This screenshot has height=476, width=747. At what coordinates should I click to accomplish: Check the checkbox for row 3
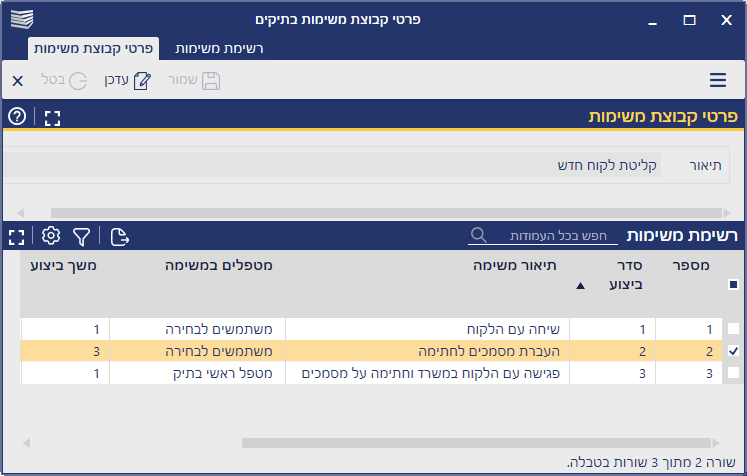click(734, 373)
